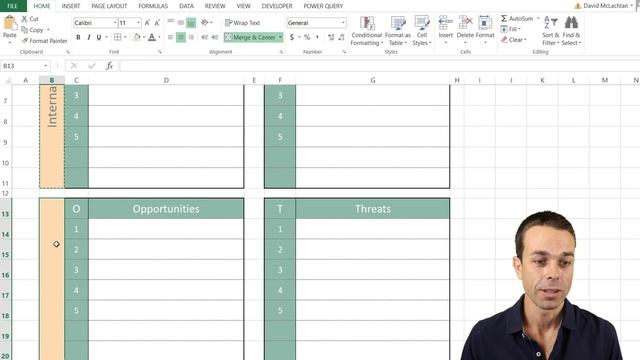Open the FILE tab
Screen dimensions: 640x360
tap(13, 6)
